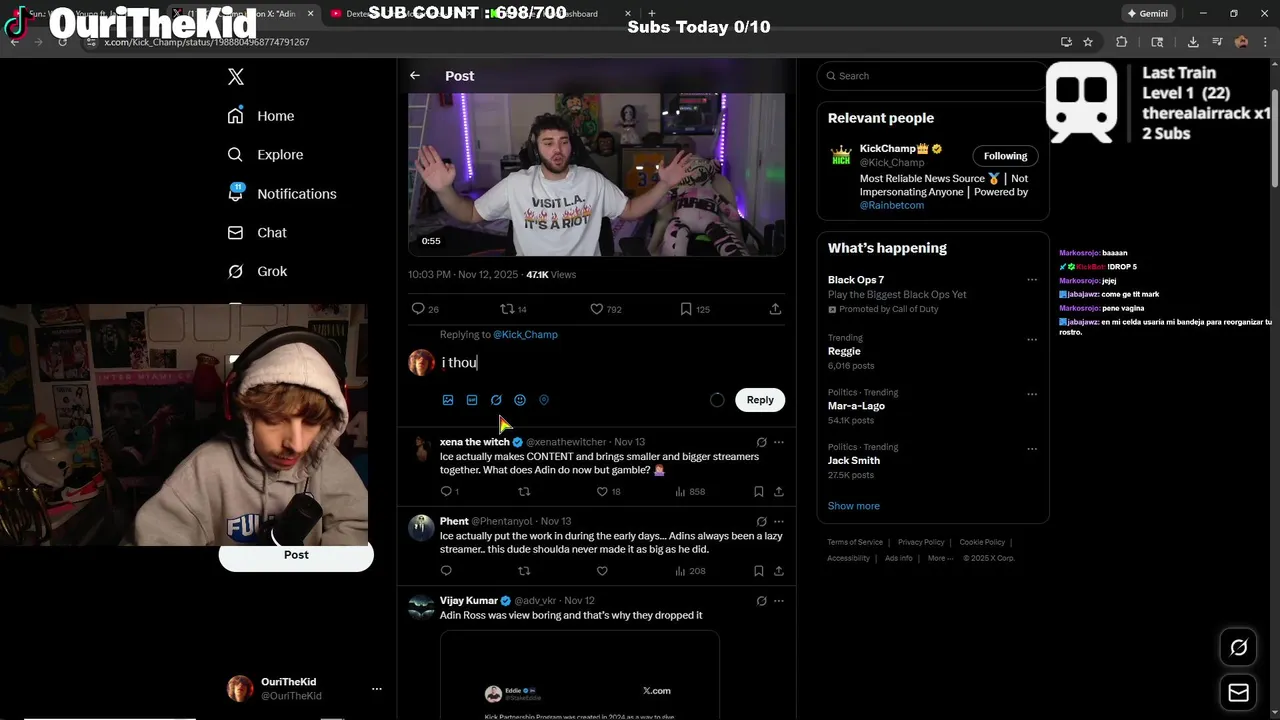Open the more menu on Phent's reply
Screen dimensions: 1280x720
pyautogui.click(x=779, y=521)
